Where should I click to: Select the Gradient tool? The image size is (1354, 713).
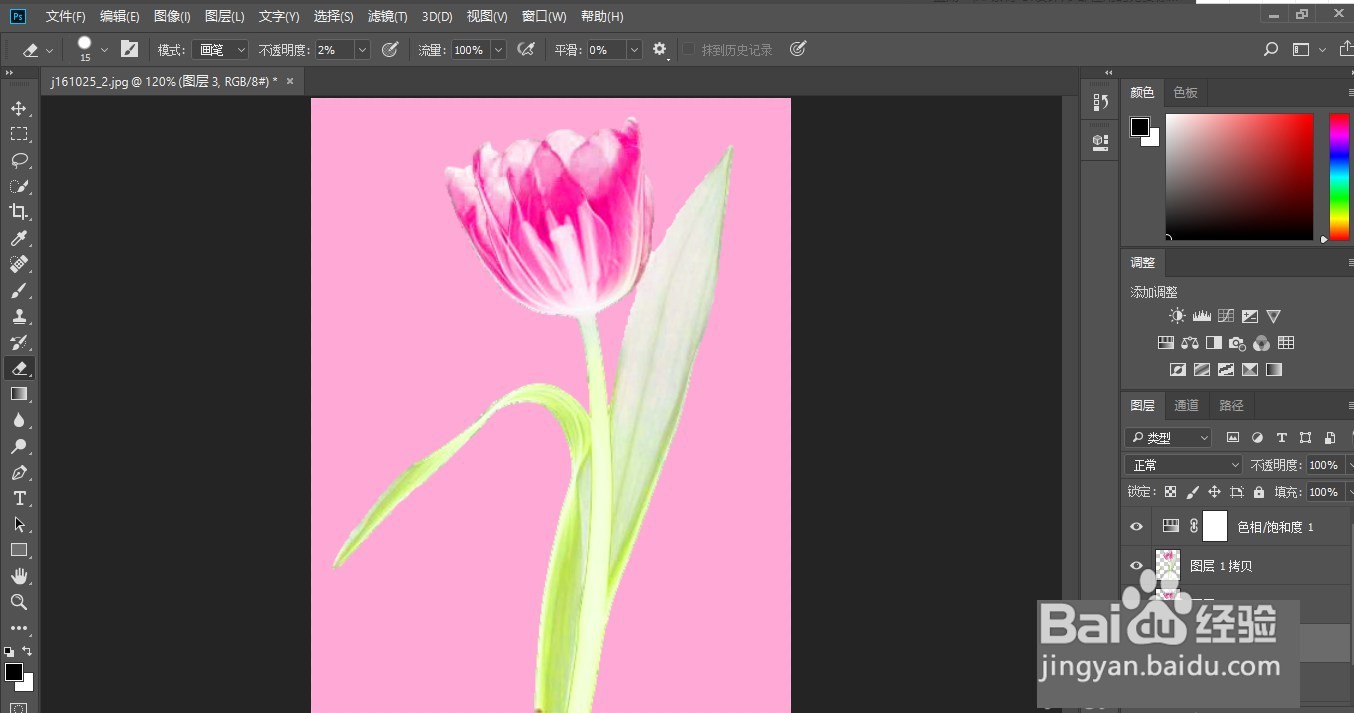pos(19,394)
